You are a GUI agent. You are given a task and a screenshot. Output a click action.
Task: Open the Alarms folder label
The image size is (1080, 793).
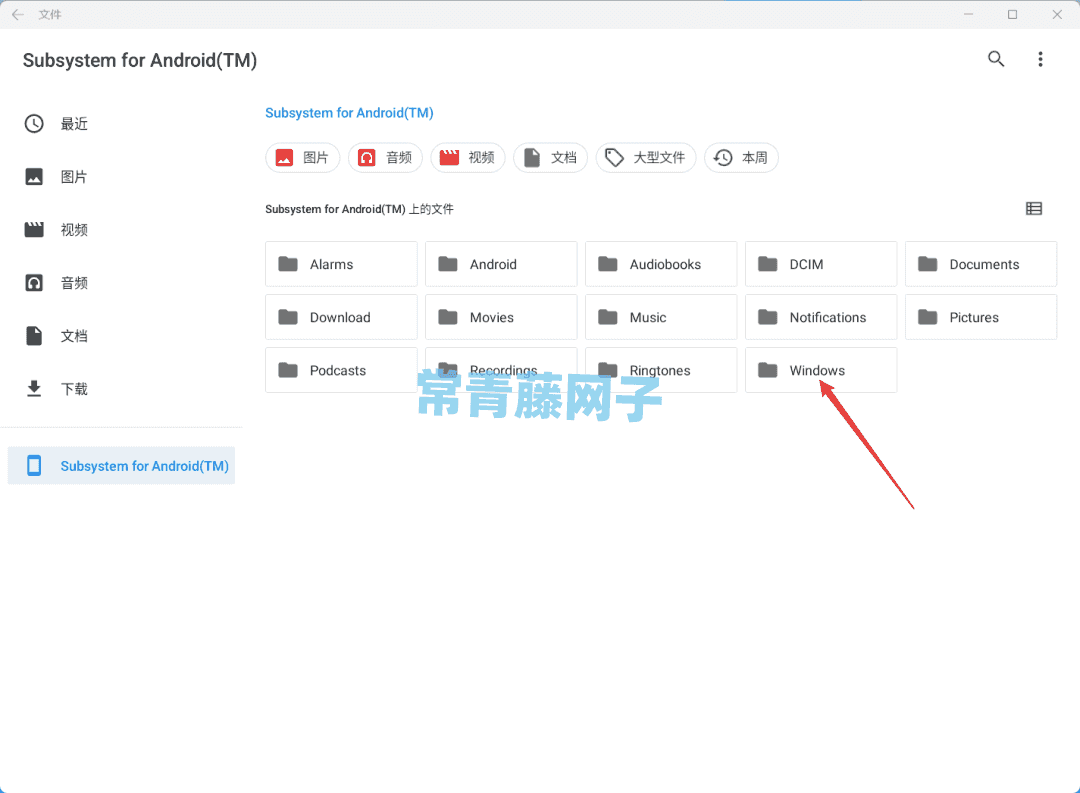point(331,265)
